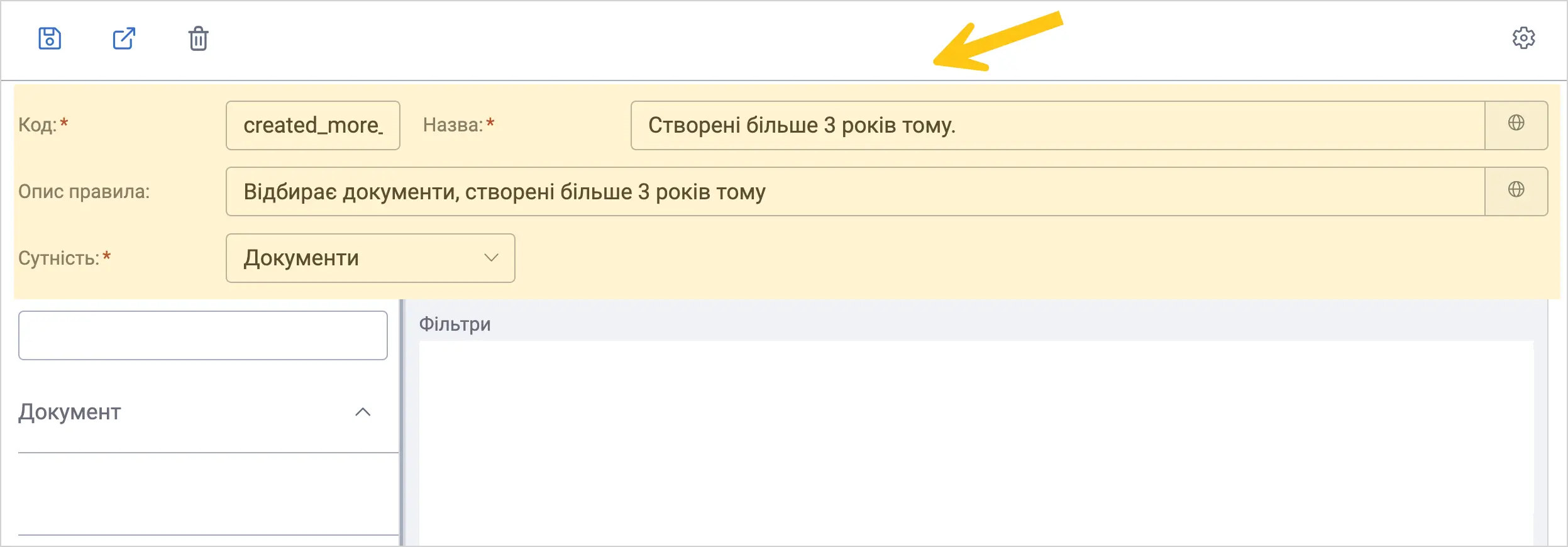Image resolution: width=1568 pixels, height=547 pixels.
Task: Click globe icon beside Опис правила field
Action: pyautogui.click(x=1516, y=189)
